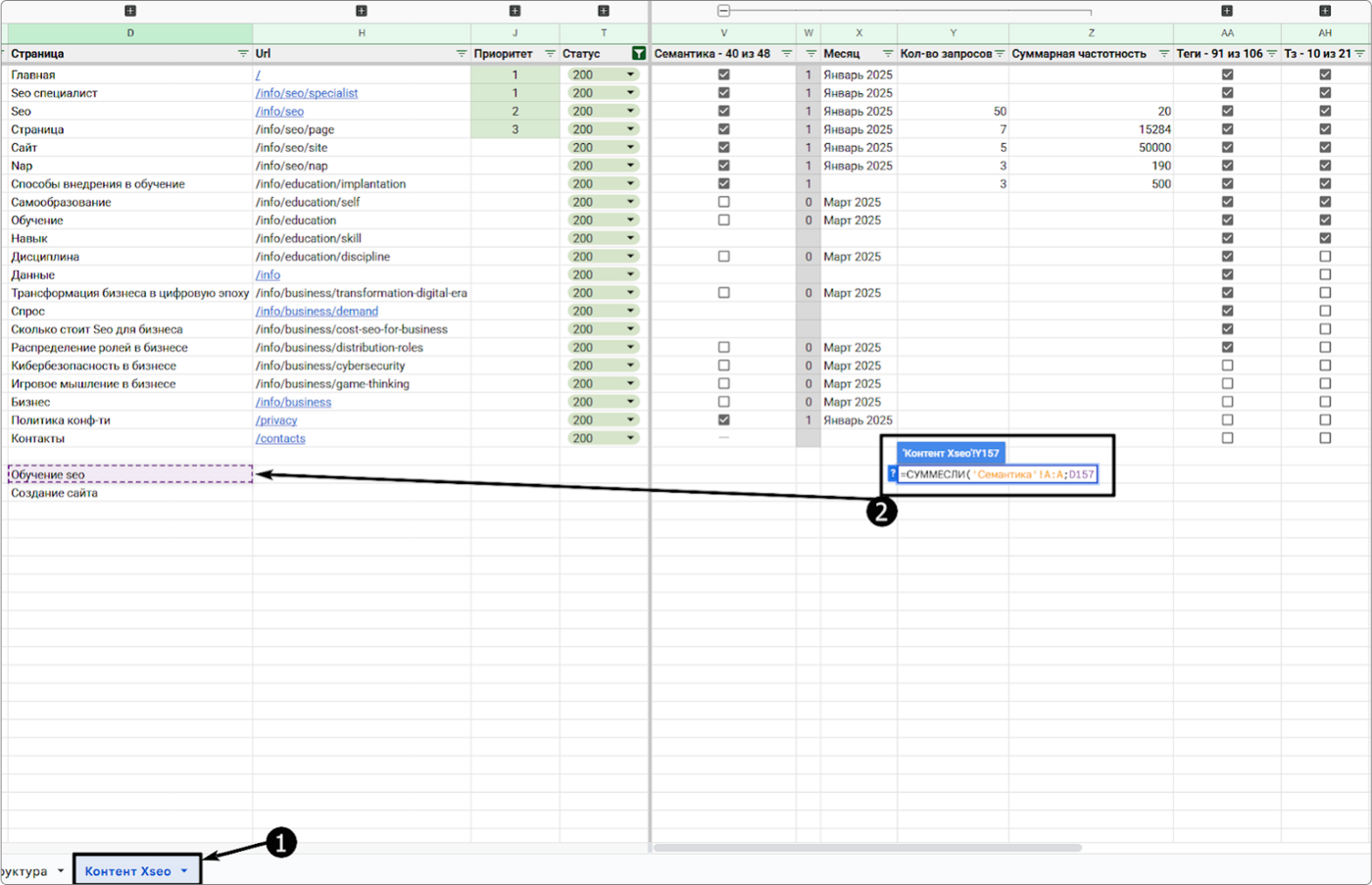Expand the column group above column J
Screen dimensions: 1372x885
515,11
